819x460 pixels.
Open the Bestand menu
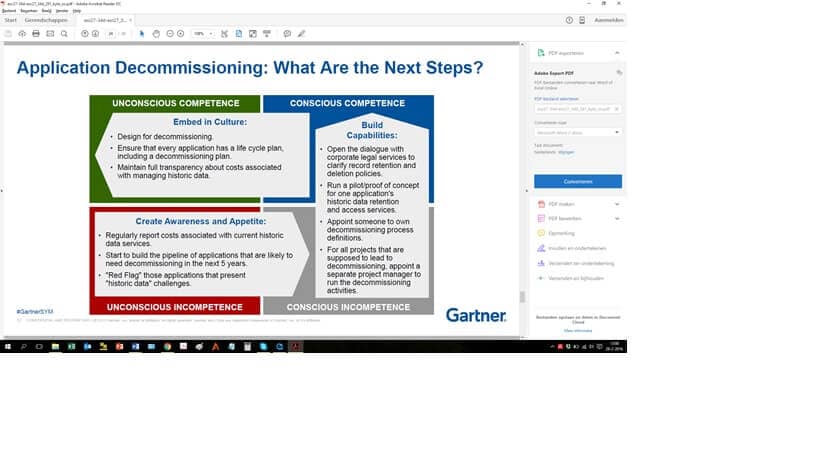pyautogui.click(x=9, y=10)
